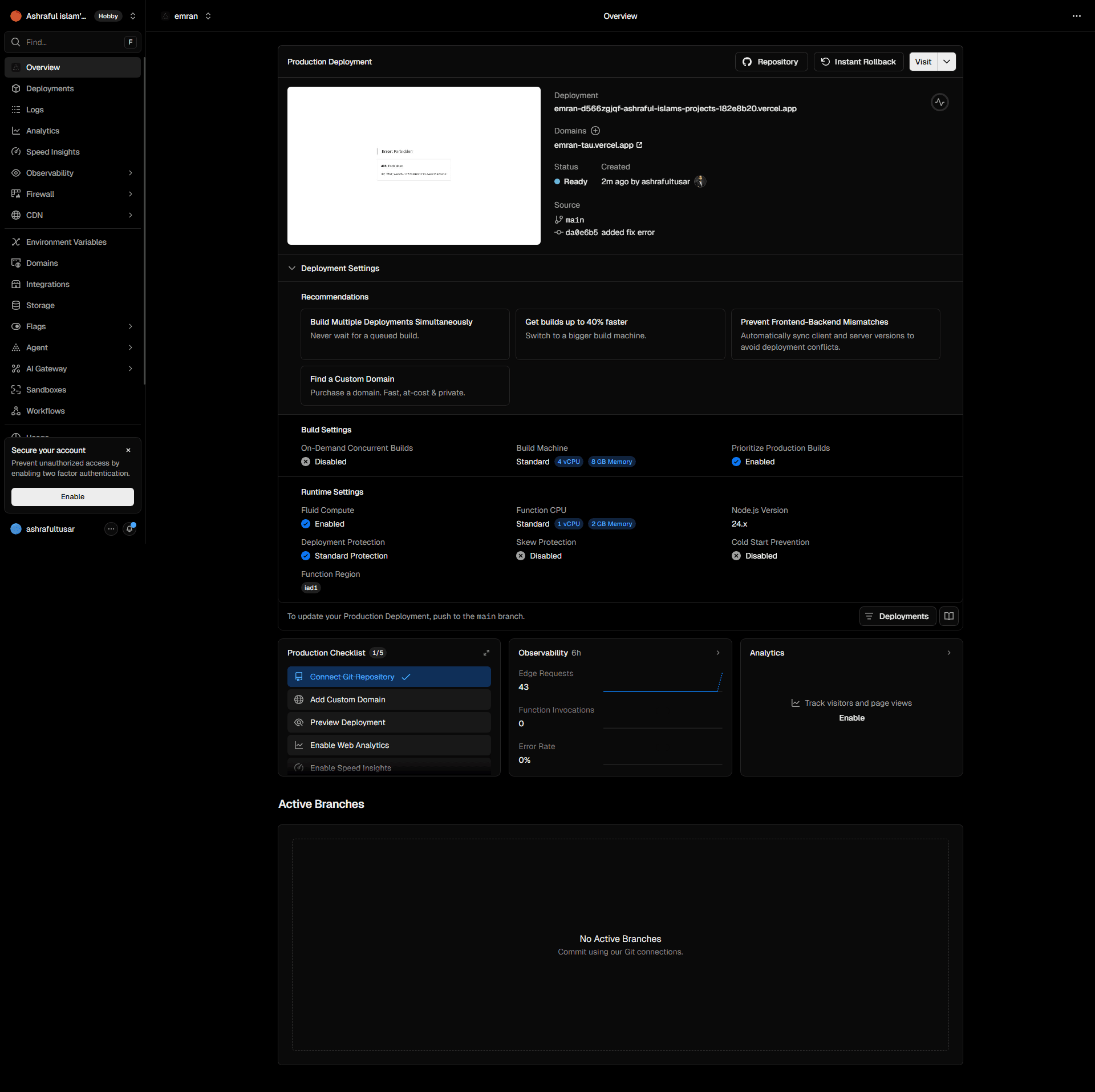The image size is (1095, 1092).
Task: Select the Connect Git Repository checklist item
Action: (x=389, y=677)
